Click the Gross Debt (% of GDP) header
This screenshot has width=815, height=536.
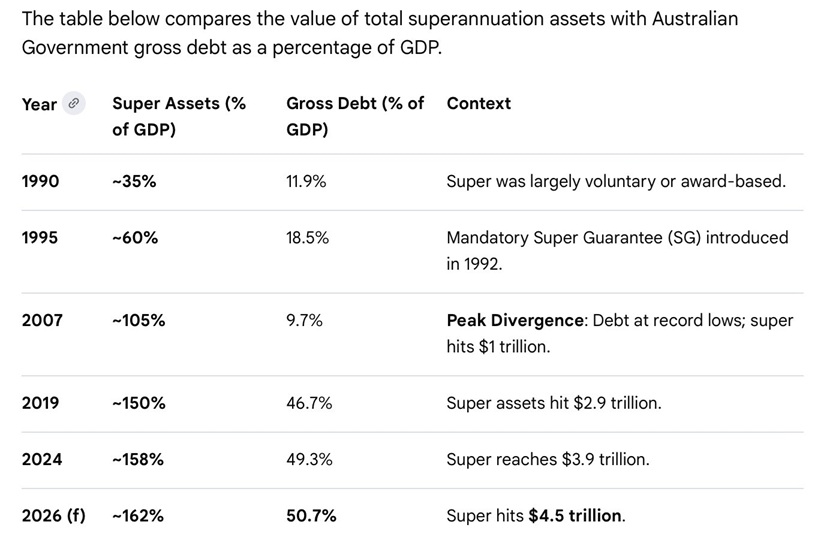(x=355, y=116)
